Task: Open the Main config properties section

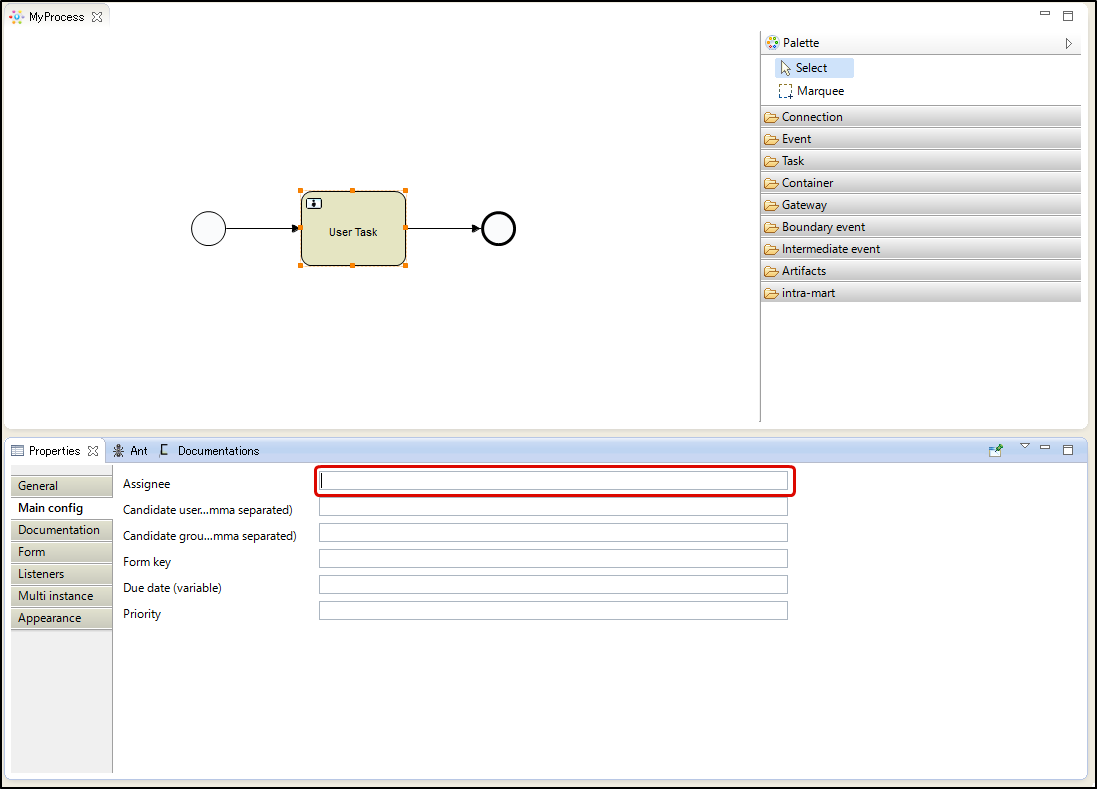Action: coord(62,508)
